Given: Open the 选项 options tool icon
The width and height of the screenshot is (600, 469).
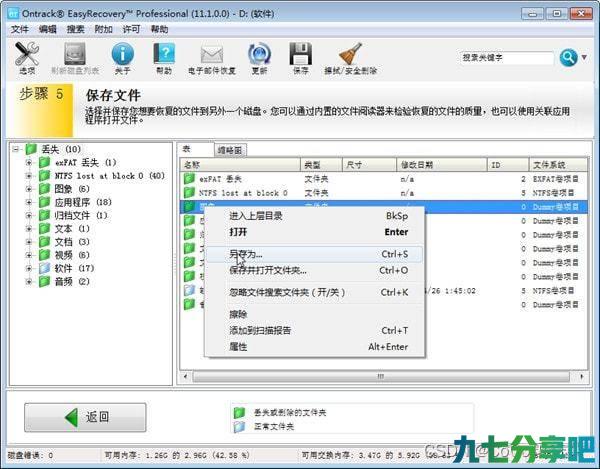Looking at the screenshot, I should (x=27, y=54).
